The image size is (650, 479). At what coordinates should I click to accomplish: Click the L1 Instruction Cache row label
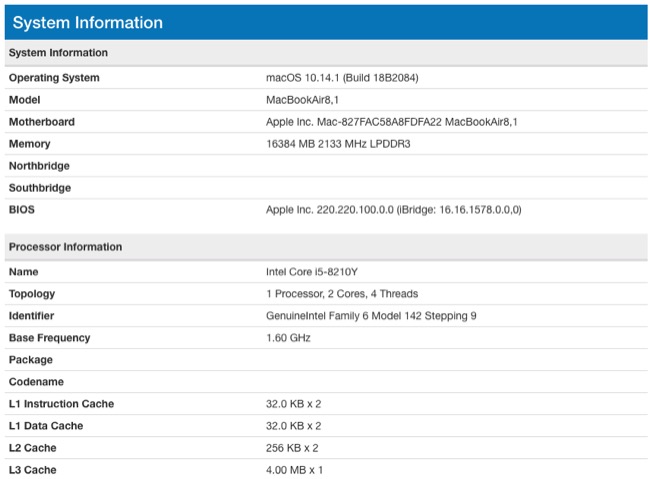pyautogui.click(x=61, y=404)
